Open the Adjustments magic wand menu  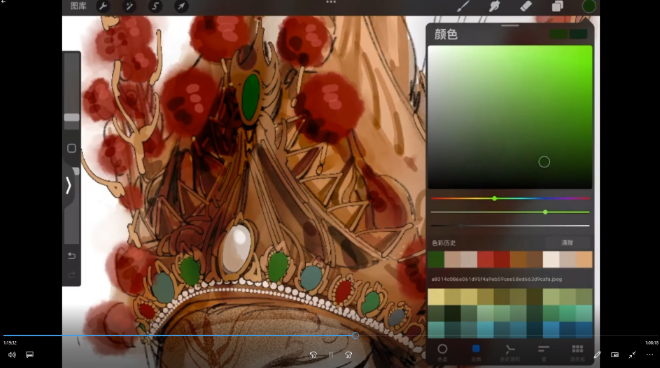pyautogui.click(x=129, y=6)
